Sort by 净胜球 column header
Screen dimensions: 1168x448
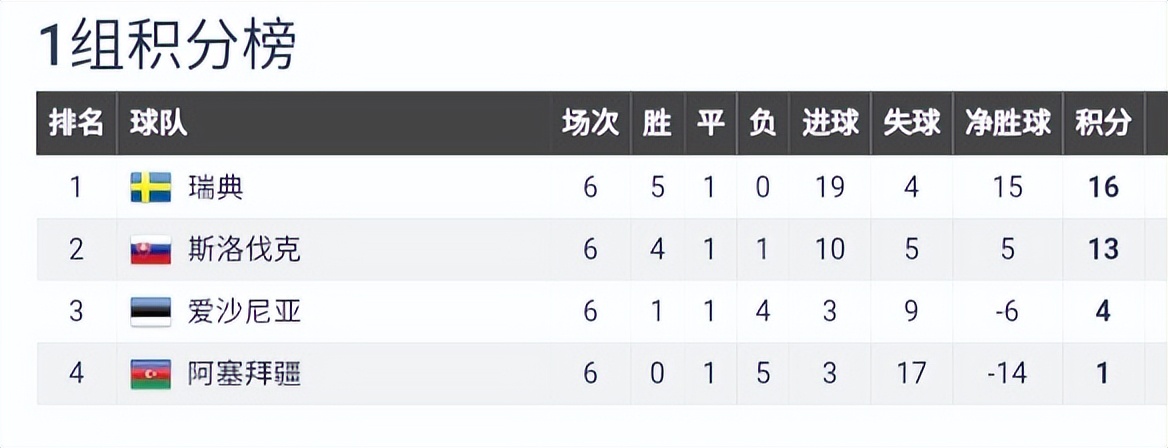click(x=1008, y=123)
